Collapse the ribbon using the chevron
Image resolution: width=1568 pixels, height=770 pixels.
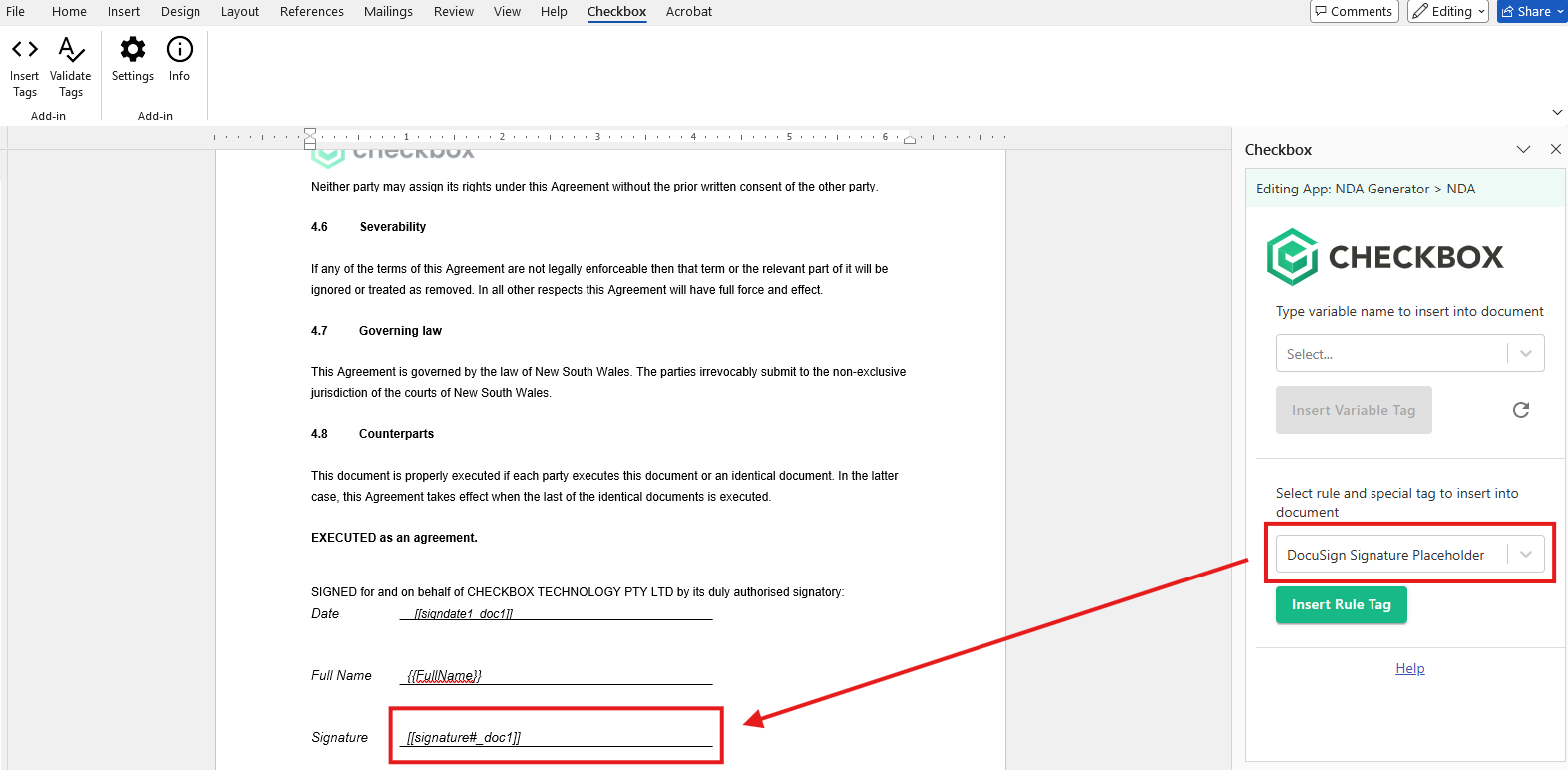(1557, 112)
